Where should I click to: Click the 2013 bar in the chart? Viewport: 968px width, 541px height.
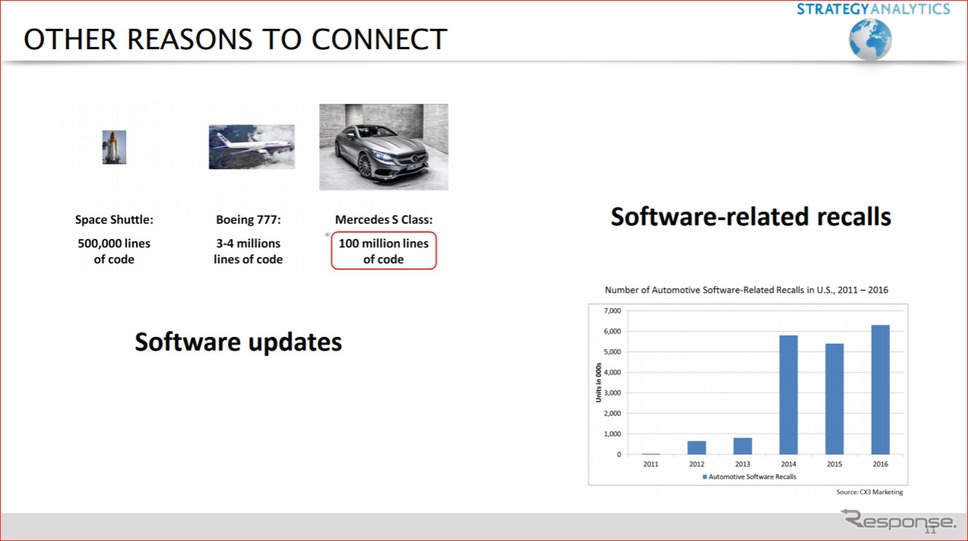click(x=743, y=446)
